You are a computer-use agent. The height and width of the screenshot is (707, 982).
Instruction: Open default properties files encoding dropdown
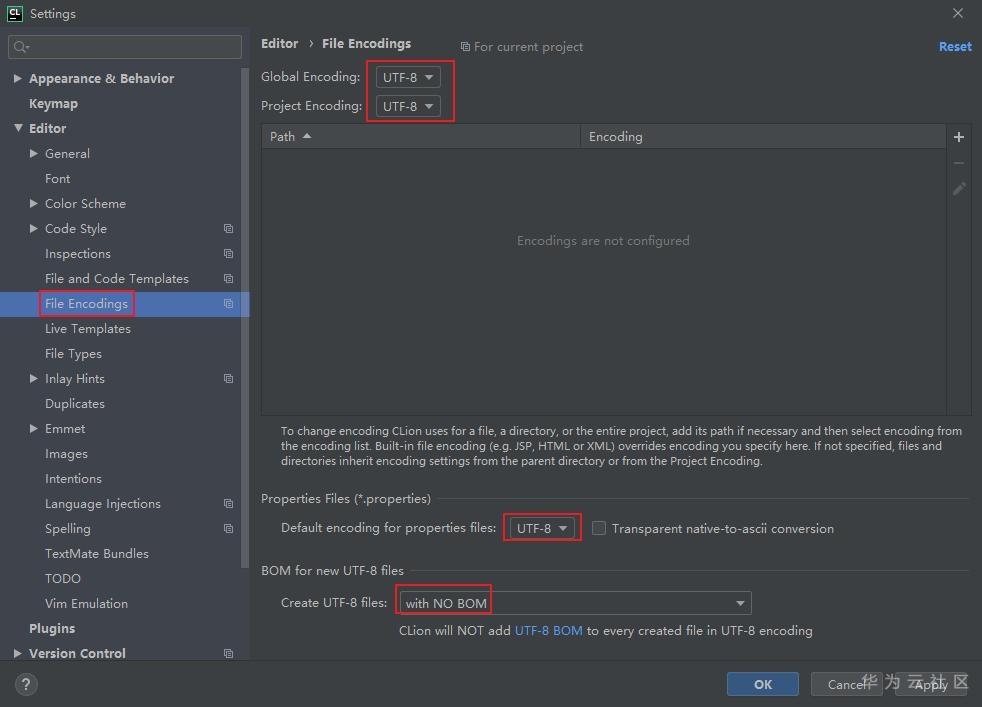click(542, 528)
